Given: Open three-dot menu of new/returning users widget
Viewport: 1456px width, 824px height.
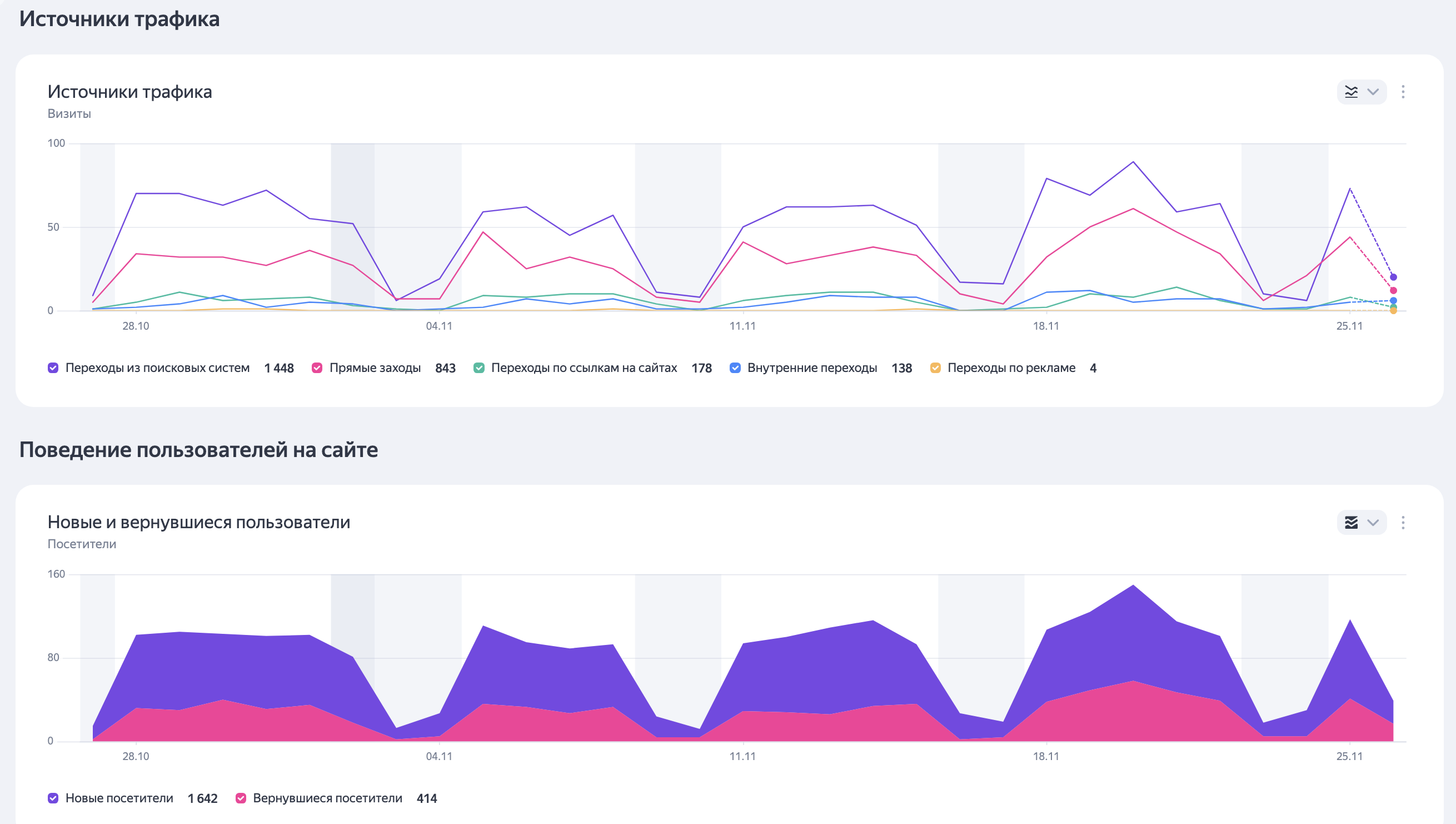Looking at the screenshot, I should click(x=1403, y=522).
